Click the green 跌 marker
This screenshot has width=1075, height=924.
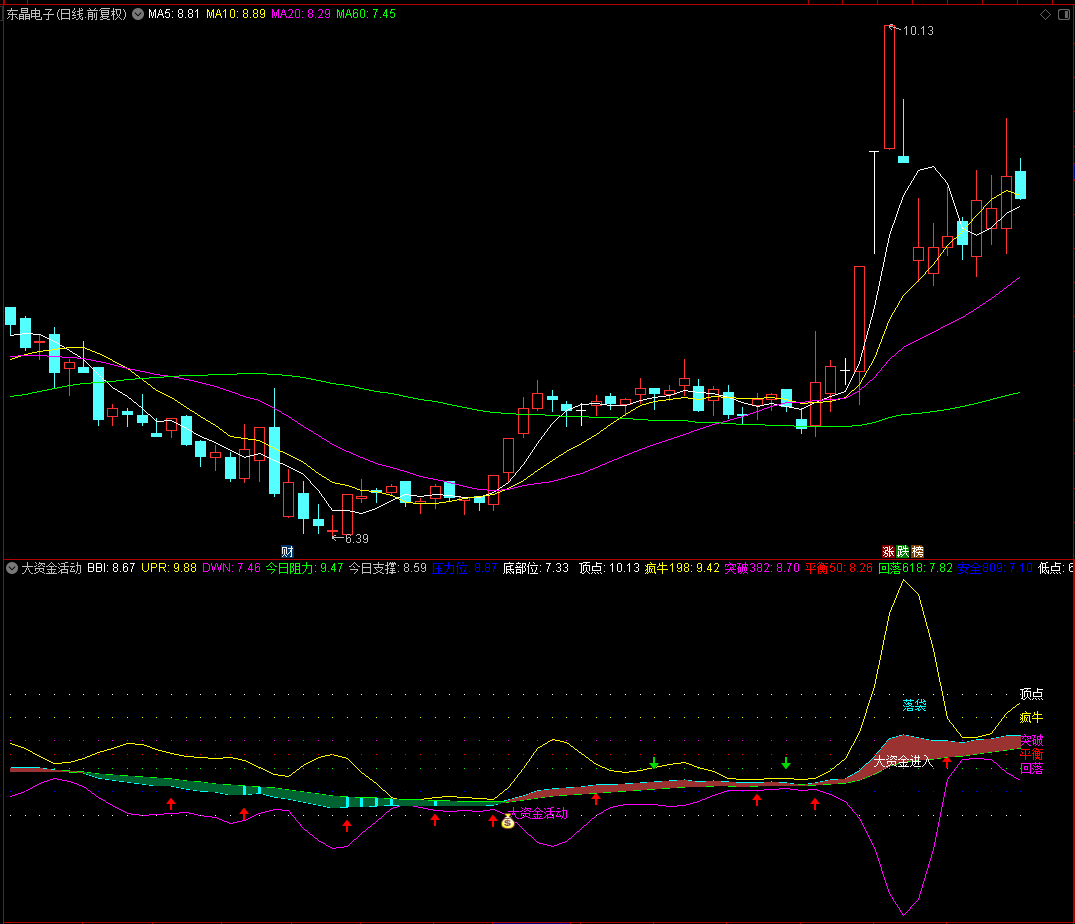[x=903, y=552]
